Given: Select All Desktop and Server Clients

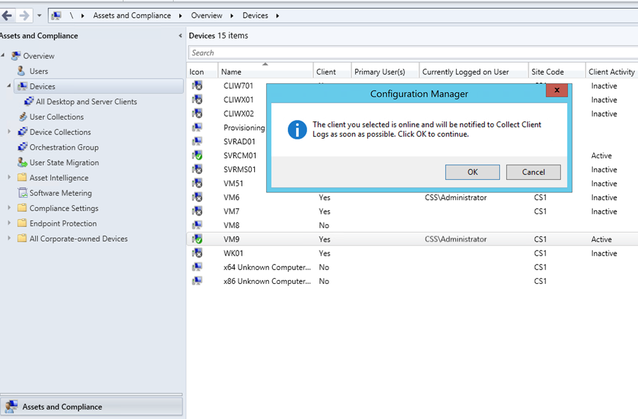Looking at the screenshot, I should tap(86, 102).
